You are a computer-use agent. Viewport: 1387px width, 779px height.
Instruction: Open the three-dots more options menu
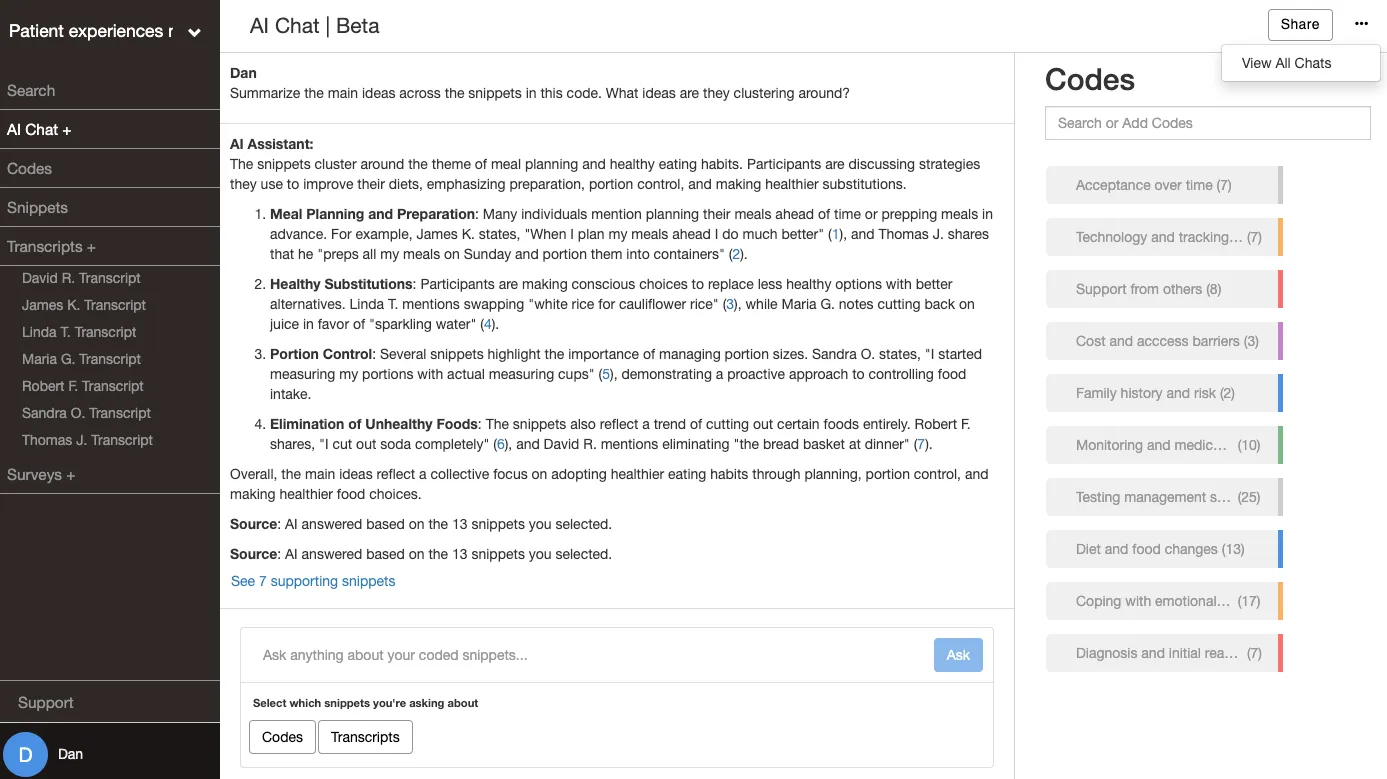point(1361,24)
